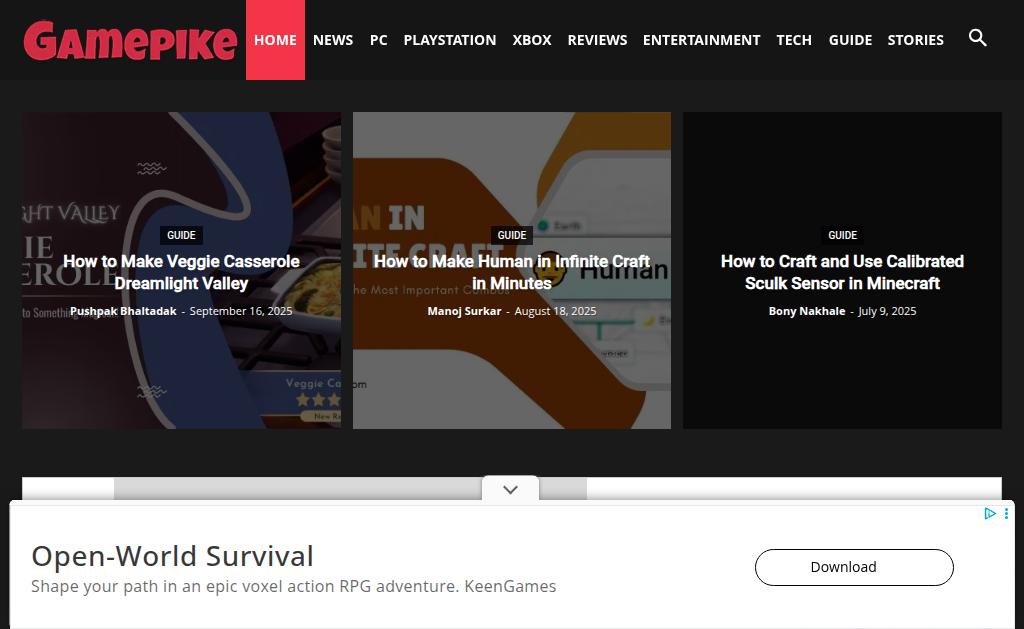Viewport: 1024px width, 629px height.
Task: Click the KeenGames ad description text
Action: coord(294,587)
